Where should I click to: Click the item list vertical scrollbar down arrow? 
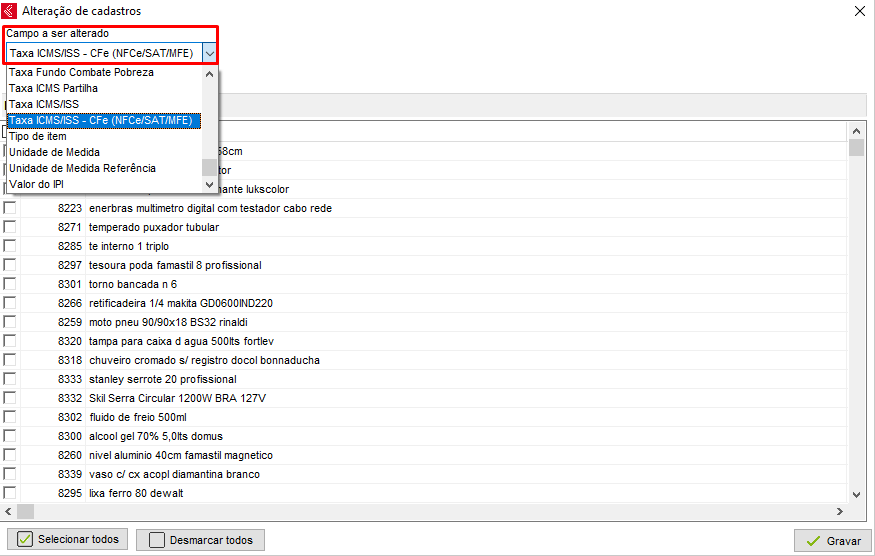coord(857,494)
